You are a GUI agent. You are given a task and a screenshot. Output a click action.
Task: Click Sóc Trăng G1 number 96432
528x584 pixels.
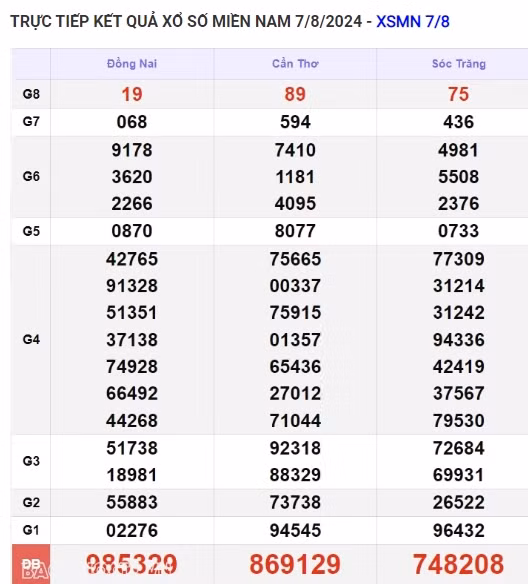pyautogui.click(x=459, y=530)
